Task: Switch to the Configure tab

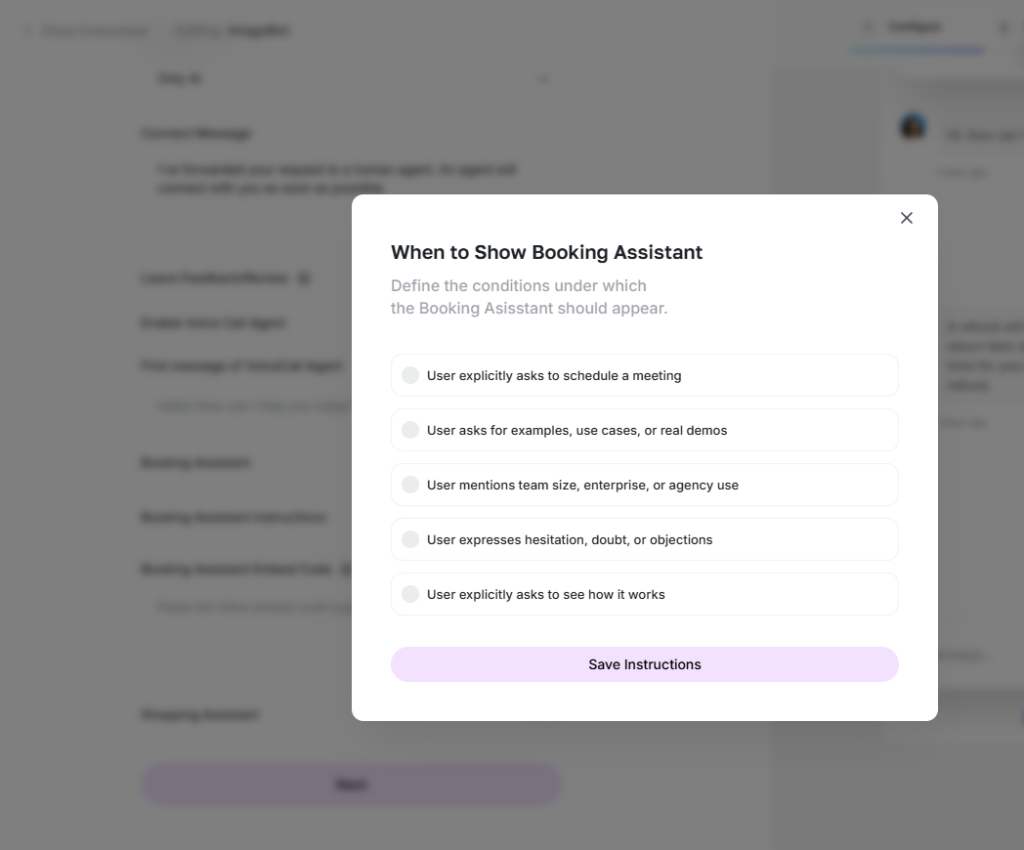Action: tap(914, 27)
